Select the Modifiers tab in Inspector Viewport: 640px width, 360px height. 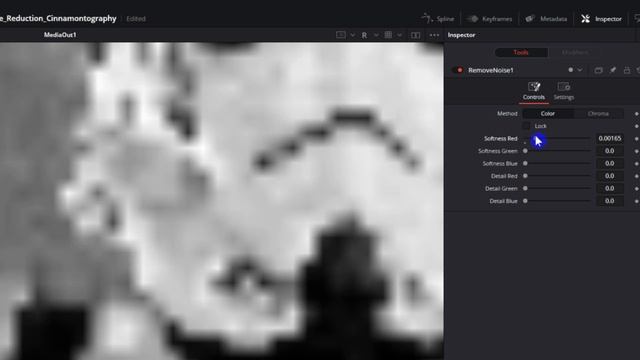575,52
